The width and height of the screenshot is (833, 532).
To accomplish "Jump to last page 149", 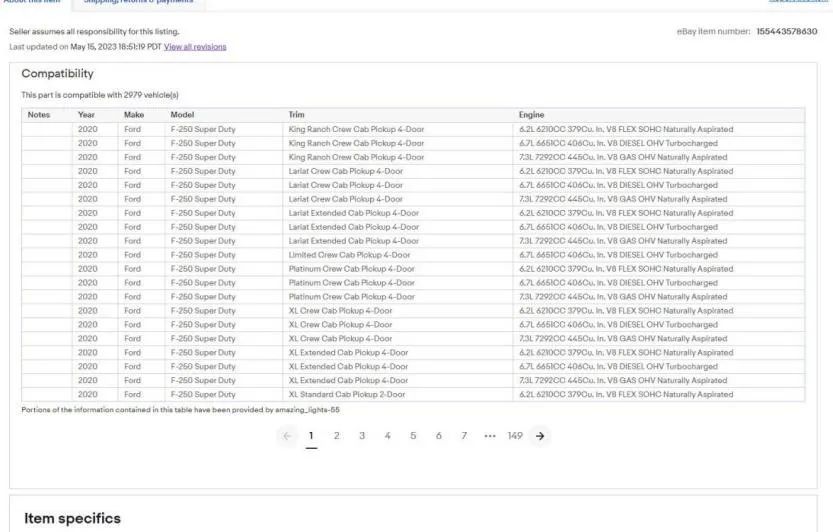I will click(x=515, y=436).
